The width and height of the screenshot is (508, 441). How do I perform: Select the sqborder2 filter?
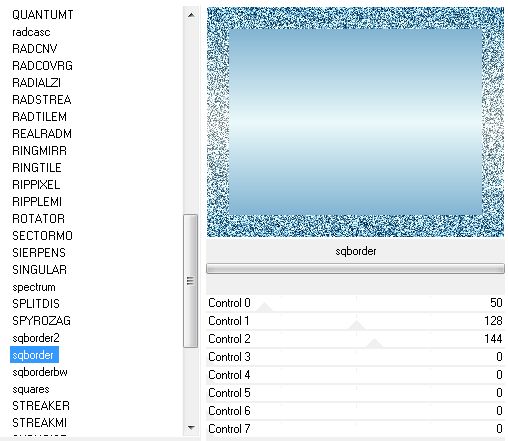[x=36, y=338]
